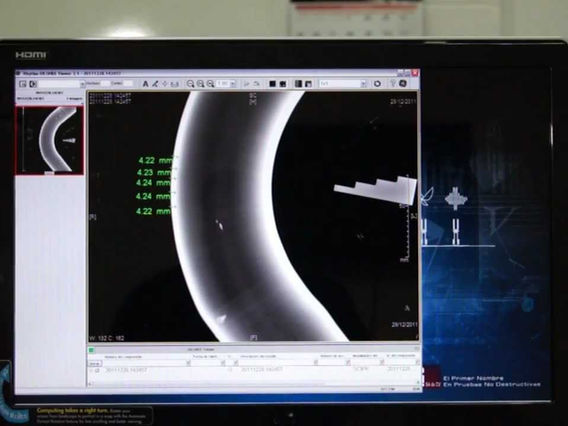Click the first column header in the study list
Screen dimensions: 568x426
click(x=123, y=357)
